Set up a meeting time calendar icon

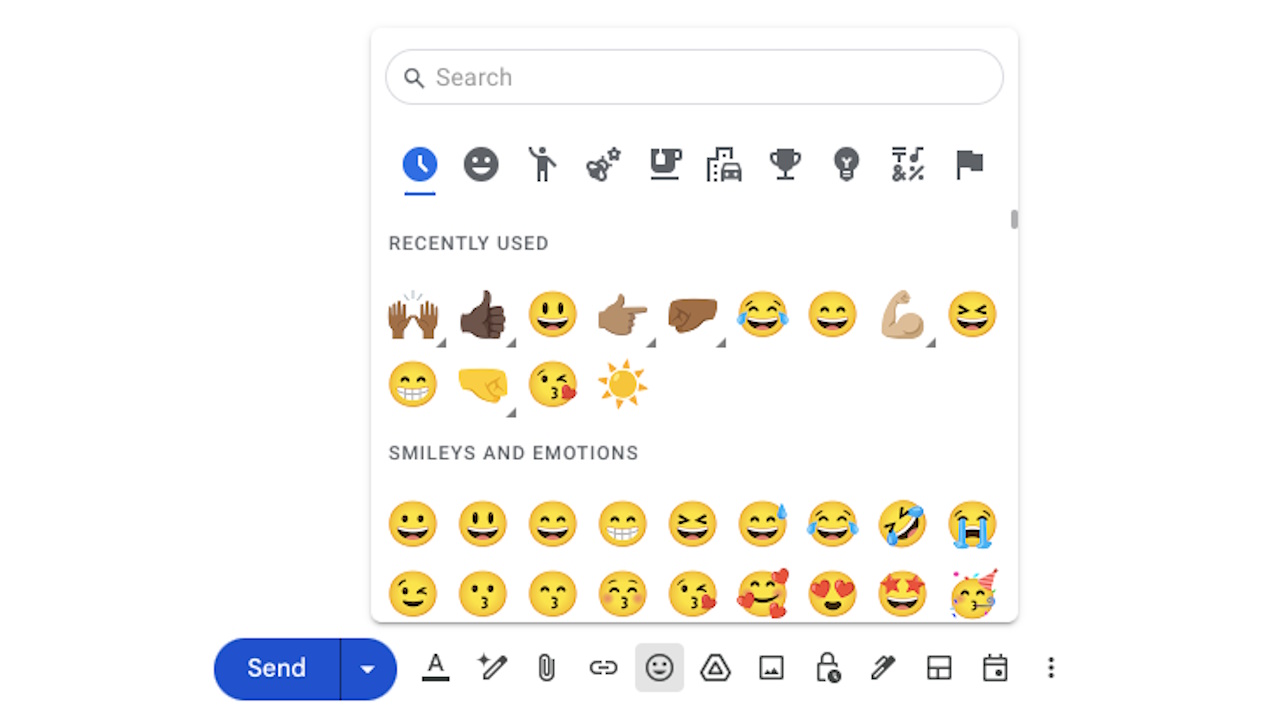point(994,668)
